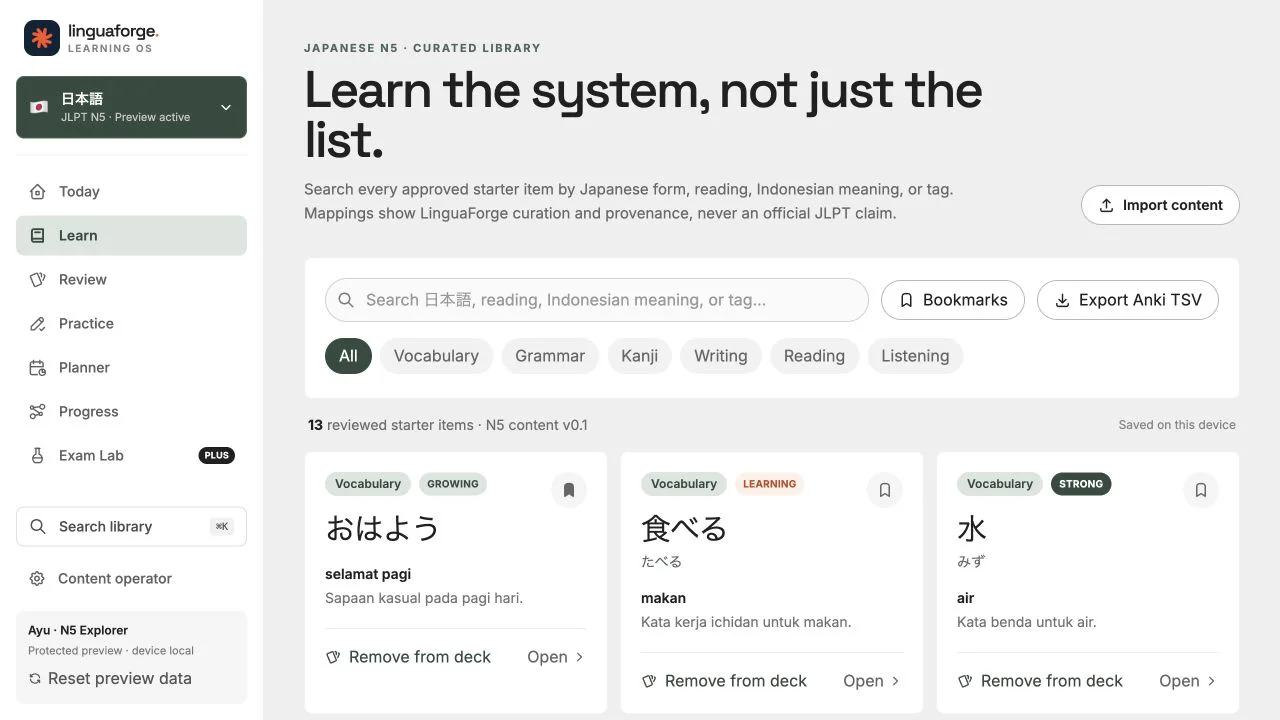Remove the bookmark from the おはよう card
Viewport: 1280px width, 720px height.
(x=569, y=490)
